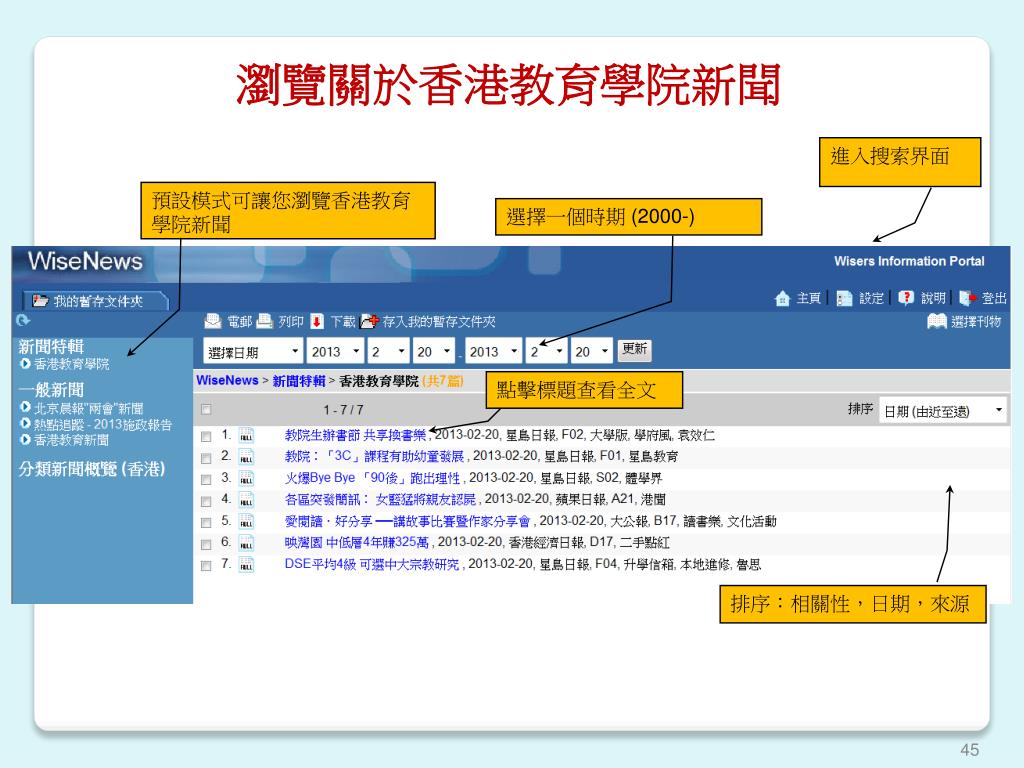The width and height of the screenshot is (1024, 768).
Task: Tick the checkbox for article 3
Action: pos(206,479)
